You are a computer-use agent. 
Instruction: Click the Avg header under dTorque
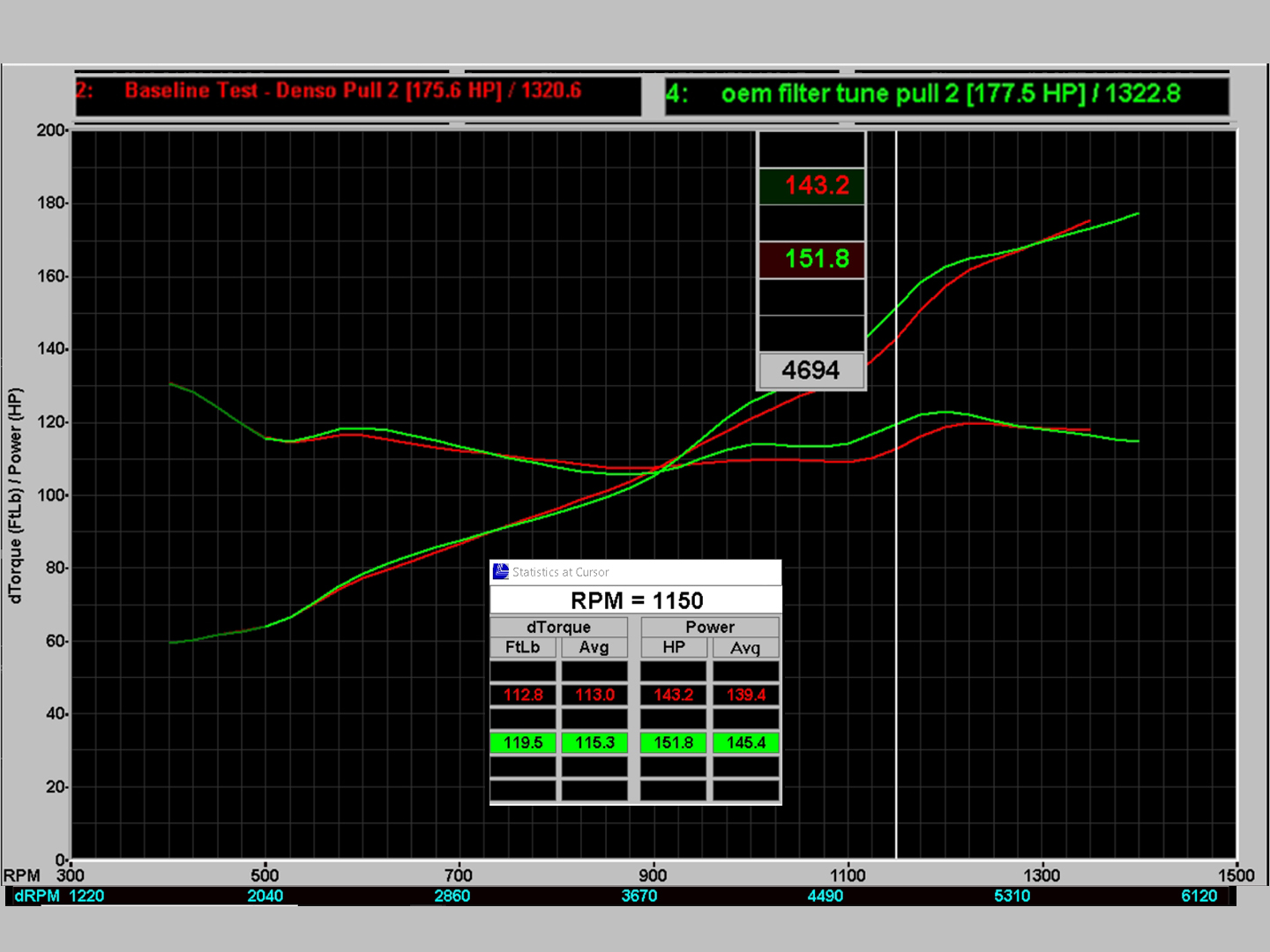594,647
